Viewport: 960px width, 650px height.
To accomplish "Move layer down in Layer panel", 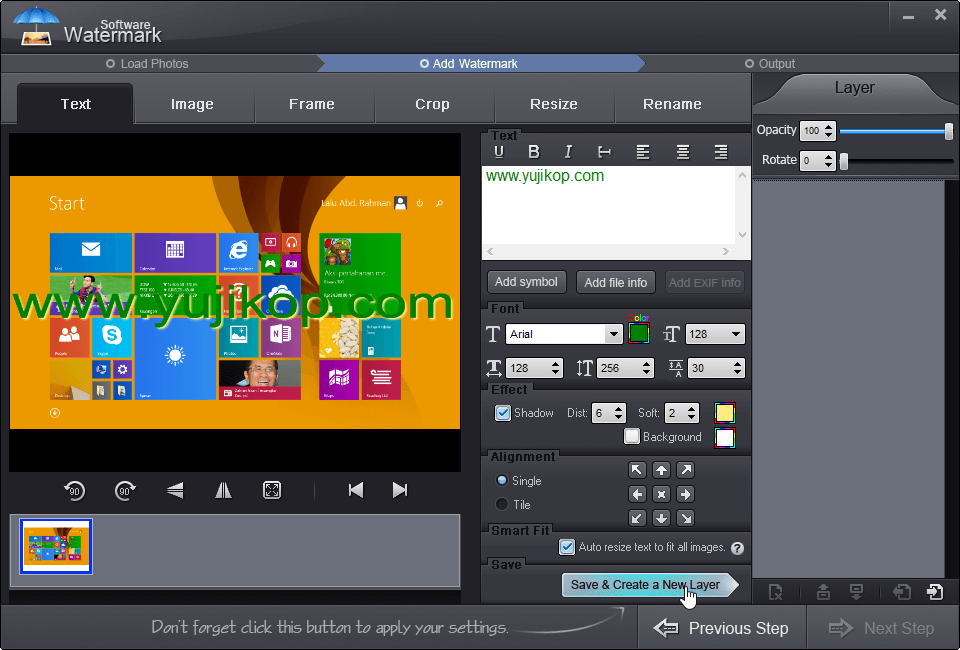I will pos(856,592).
